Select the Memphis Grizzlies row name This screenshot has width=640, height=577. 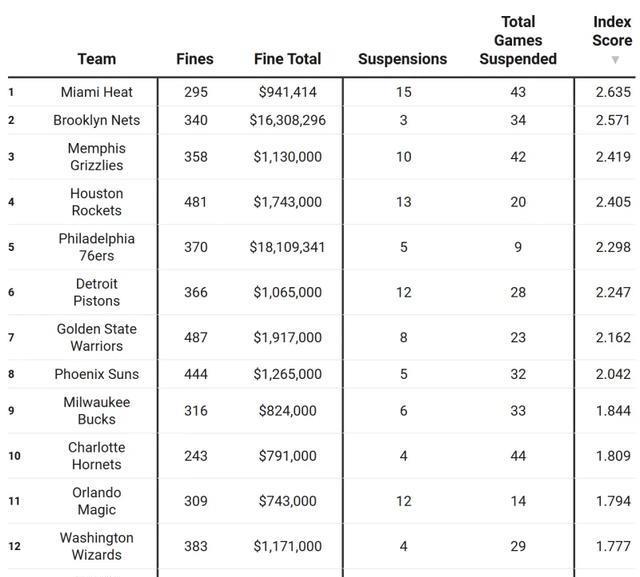96,156
